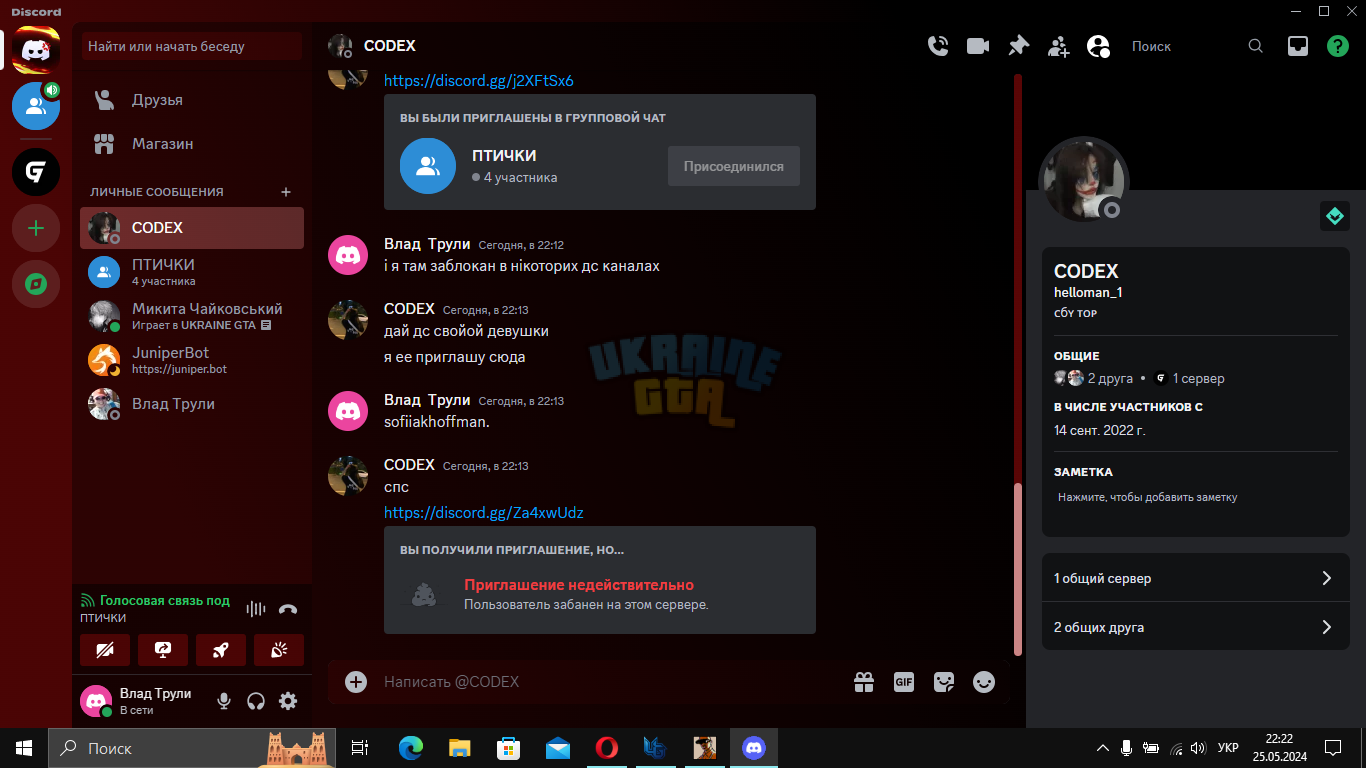The width and height of the screenshot is (1366, 768).
Task: Start an activity with rocket icon
Action: tap(221, 650)
